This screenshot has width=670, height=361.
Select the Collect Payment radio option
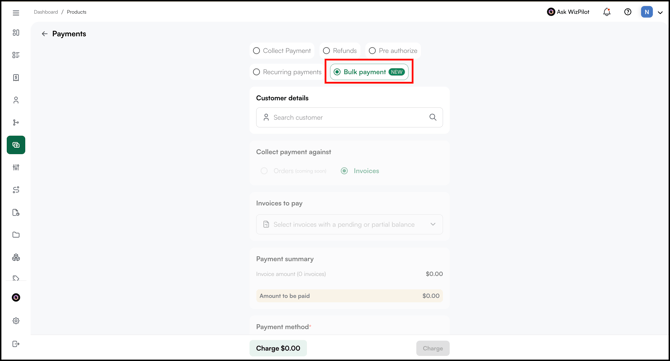pos(282,50)
